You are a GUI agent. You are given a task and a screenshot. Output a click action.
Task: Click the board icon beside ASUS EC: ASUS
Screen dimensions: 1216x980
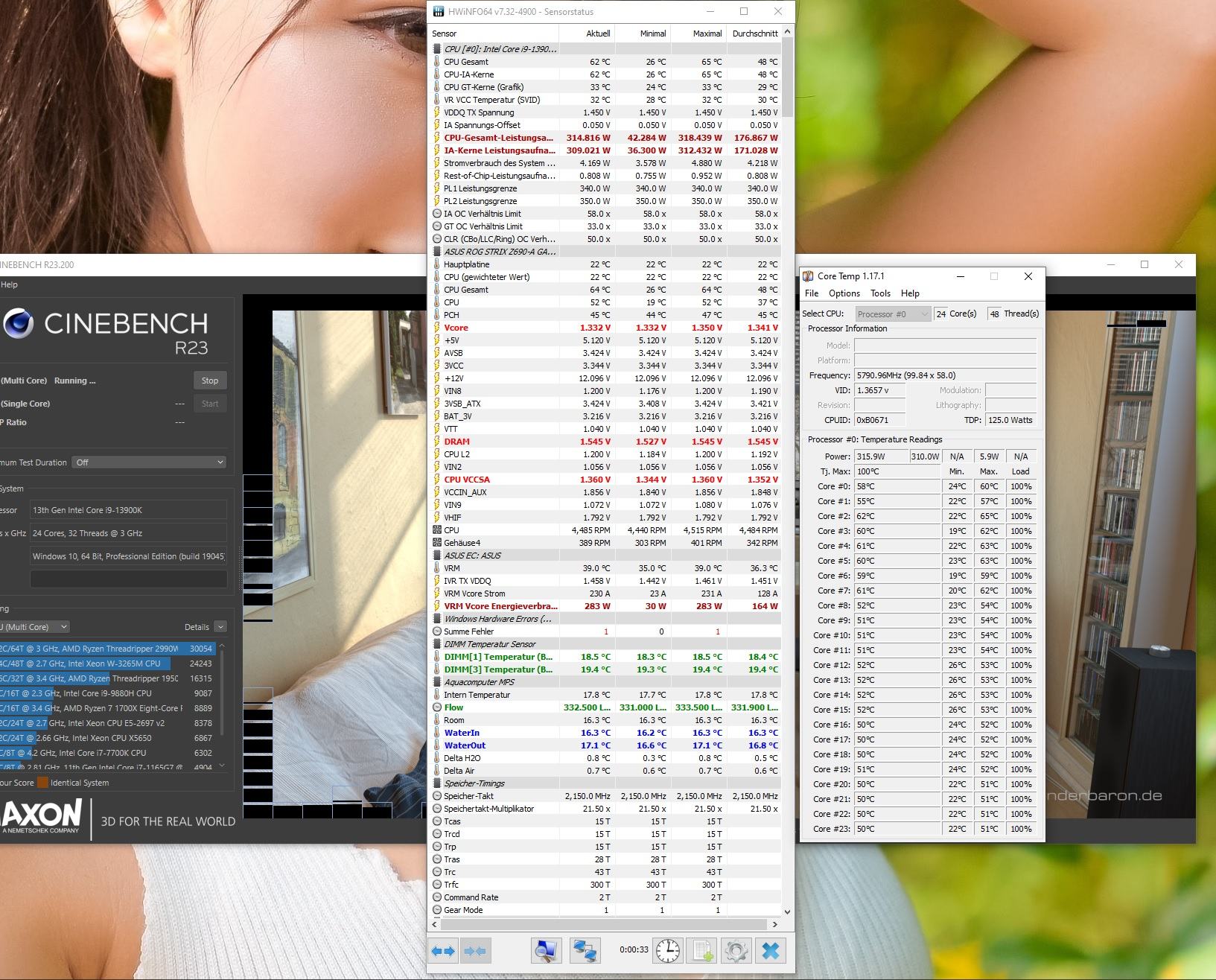[437, 556]
